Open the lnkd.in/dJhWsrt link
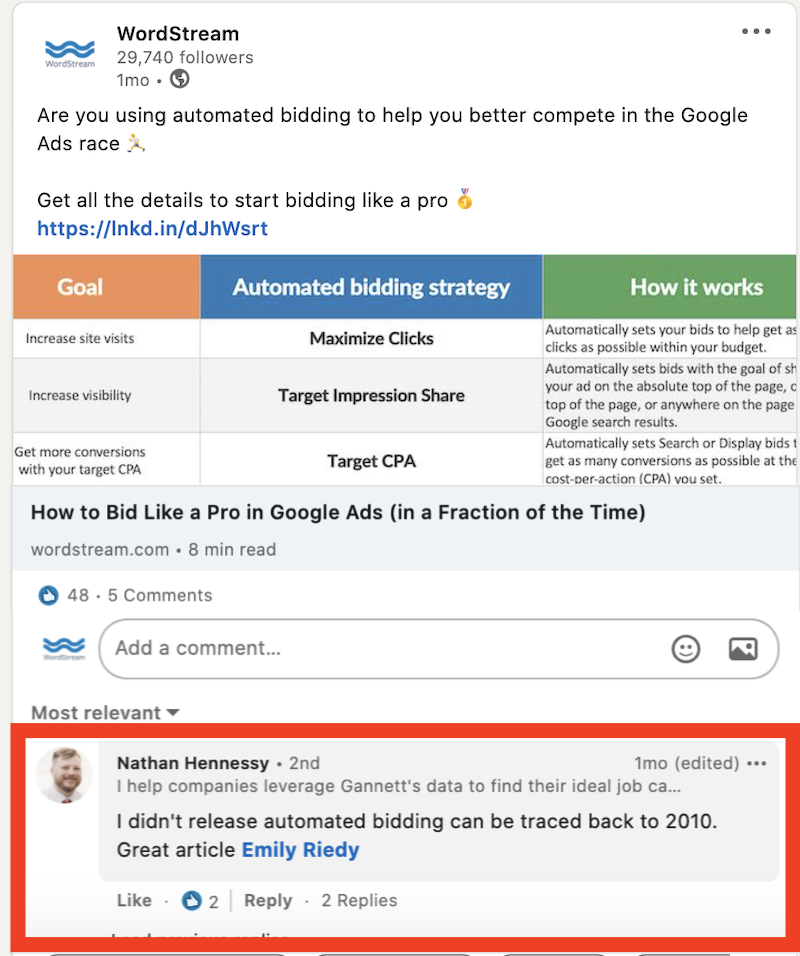800x956 pixels. coord(152,229)
